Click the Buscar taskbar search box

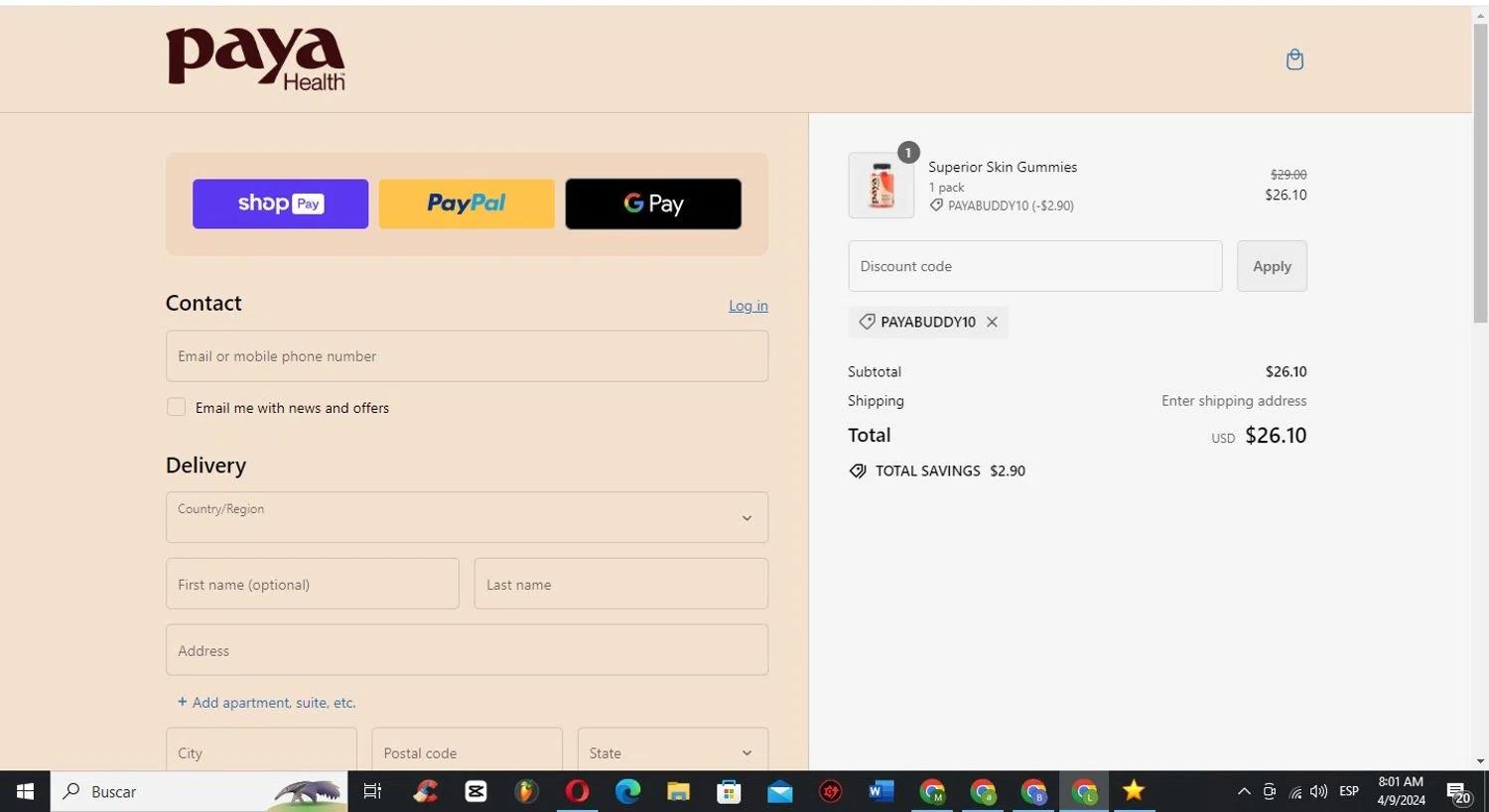click(x=199, y=791)
